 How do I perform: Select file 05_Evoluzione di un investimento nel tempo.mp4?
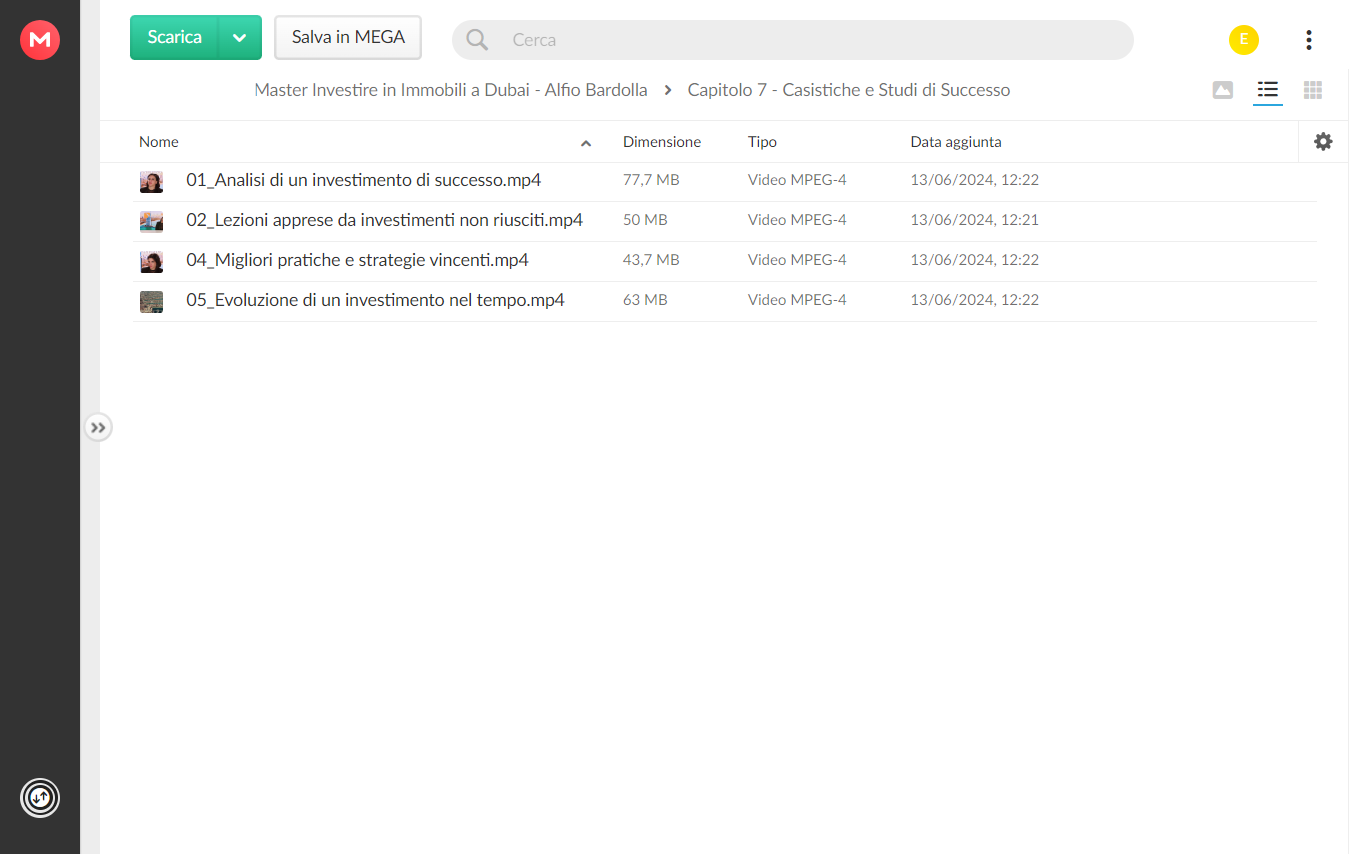(725, 301)
